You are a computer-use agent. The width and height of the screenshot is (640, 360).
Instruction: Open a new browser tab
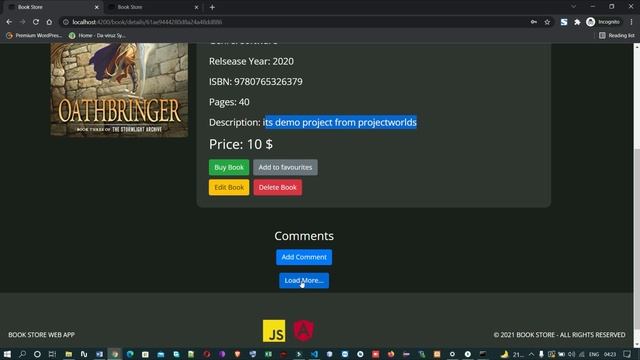click(212, 7)
